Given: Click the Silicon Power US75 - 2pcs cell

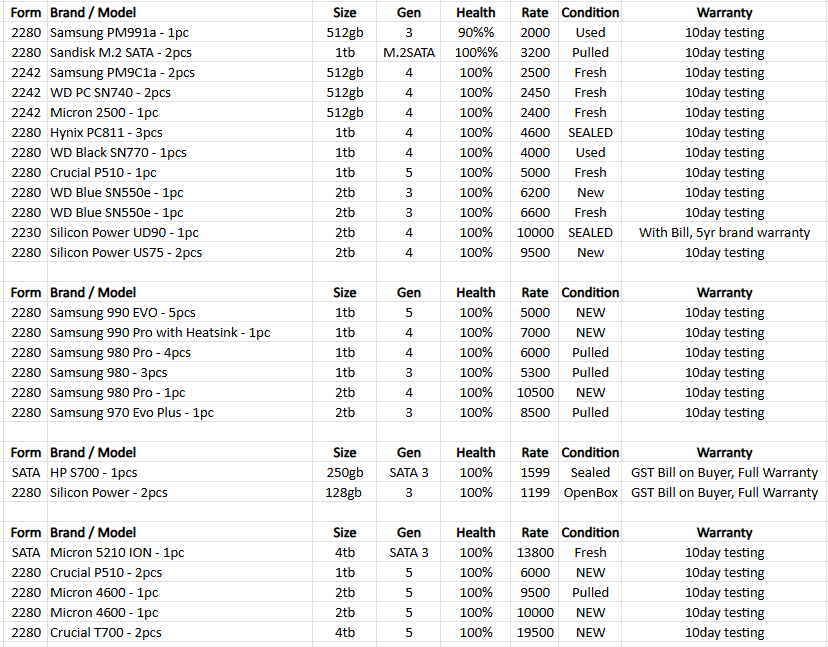Looking at the screenshot, I should (x=126, y=252).
